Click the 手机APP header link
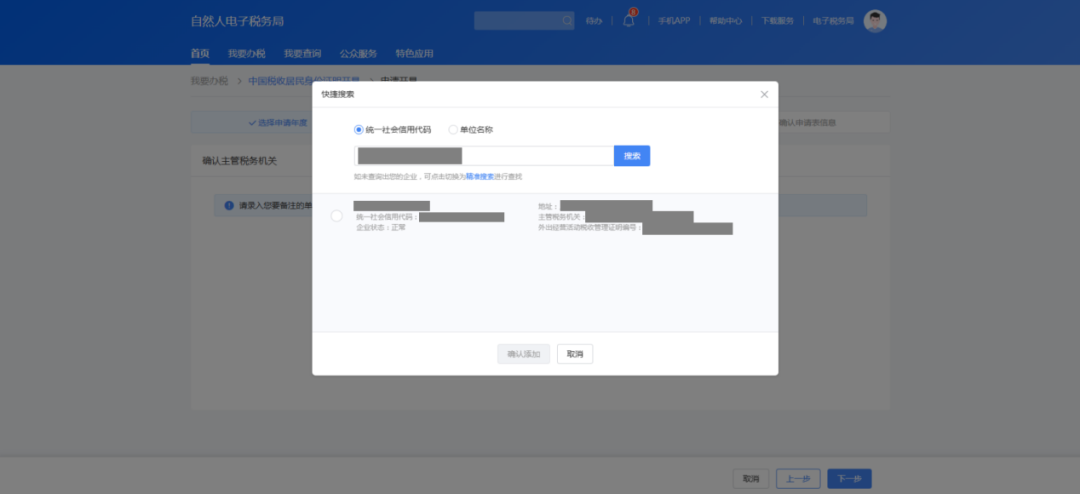The width and height of the screenshot is (1080, 494). 674,21
